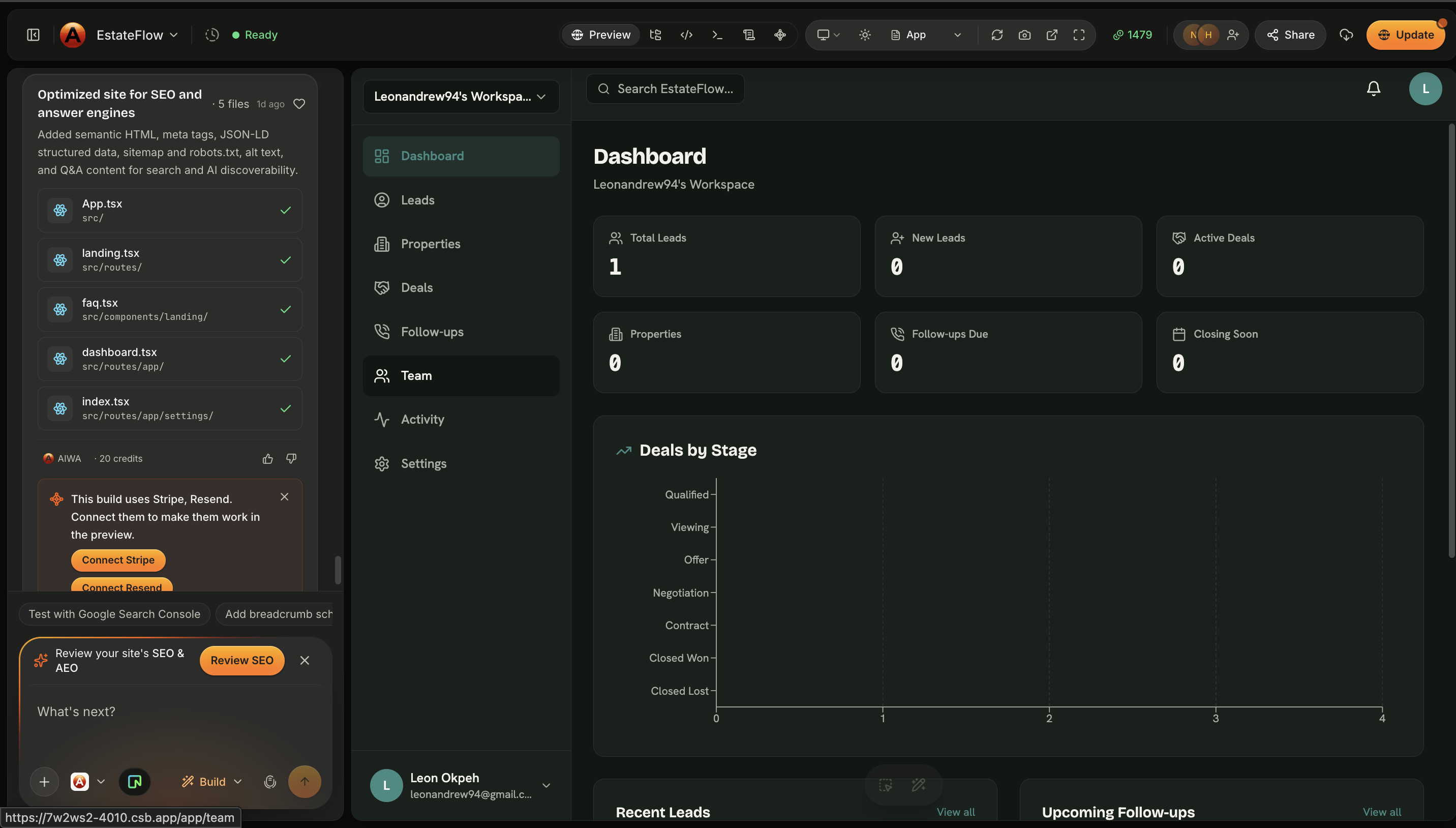Viewport: 1456px width, 828px height.
Task: Navigate to Team page
Action: click(x=461, y=375)
